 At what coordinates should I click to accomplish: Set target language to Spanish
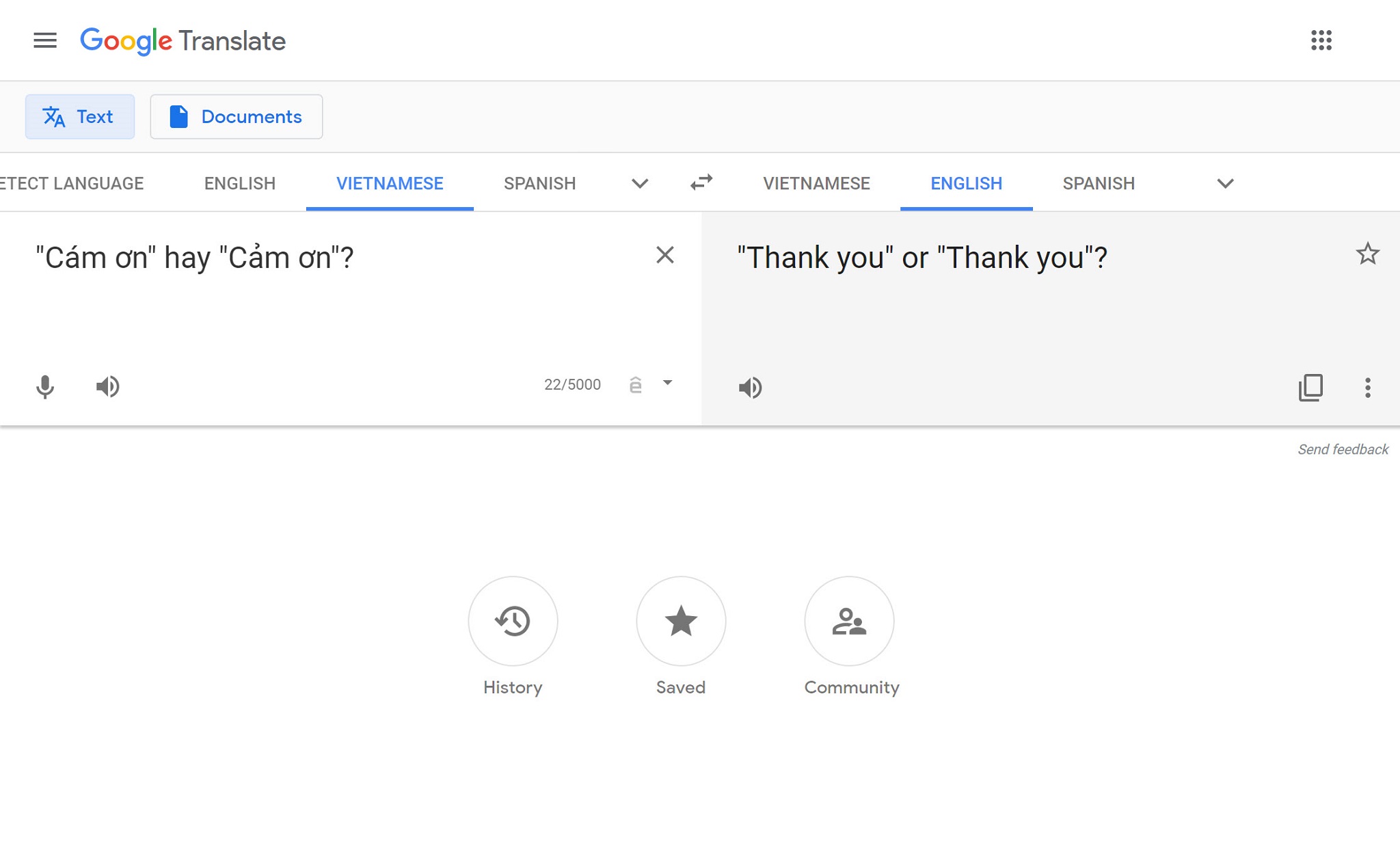point(1099,183)
